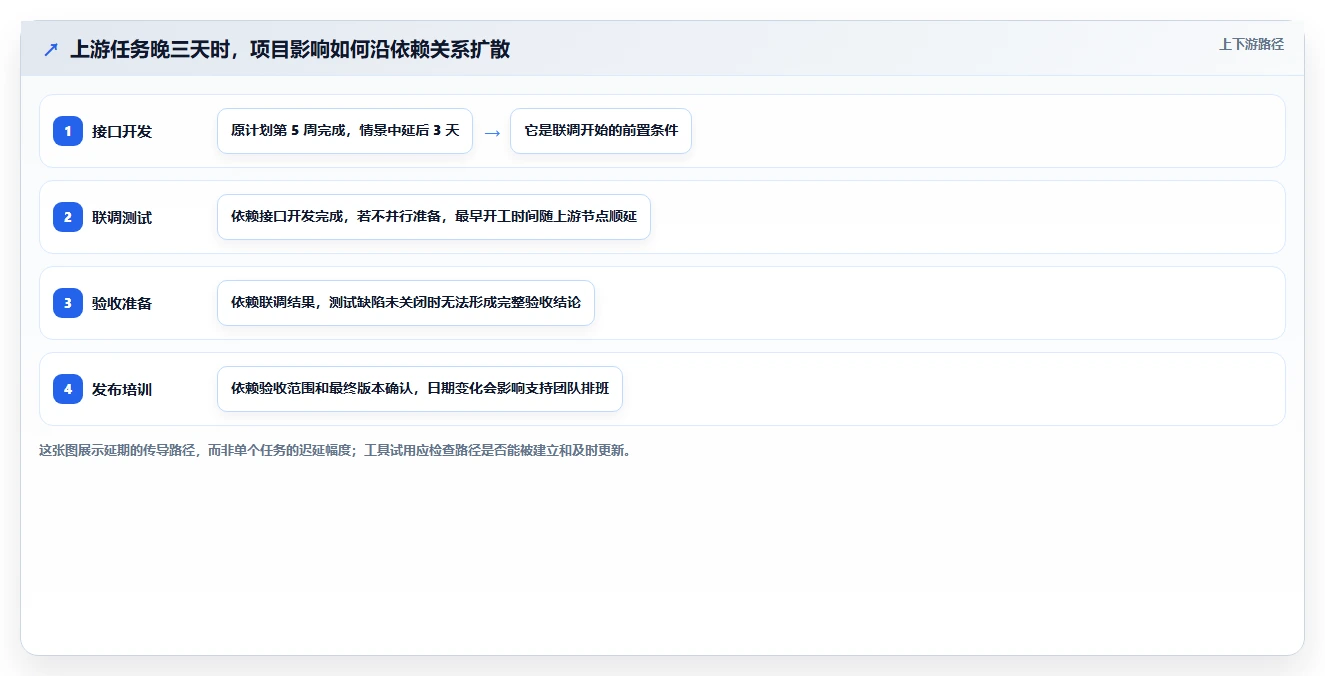The height and width of the screenshot is (676, 1325).
Task: Click the 联调测试 step label
Action: tap(122, 217)
